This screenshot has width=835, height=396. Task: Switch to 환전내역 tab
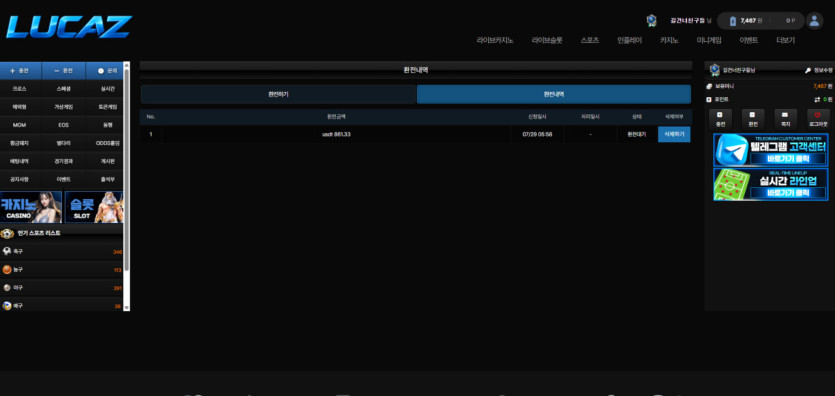[x=554, y=94]
